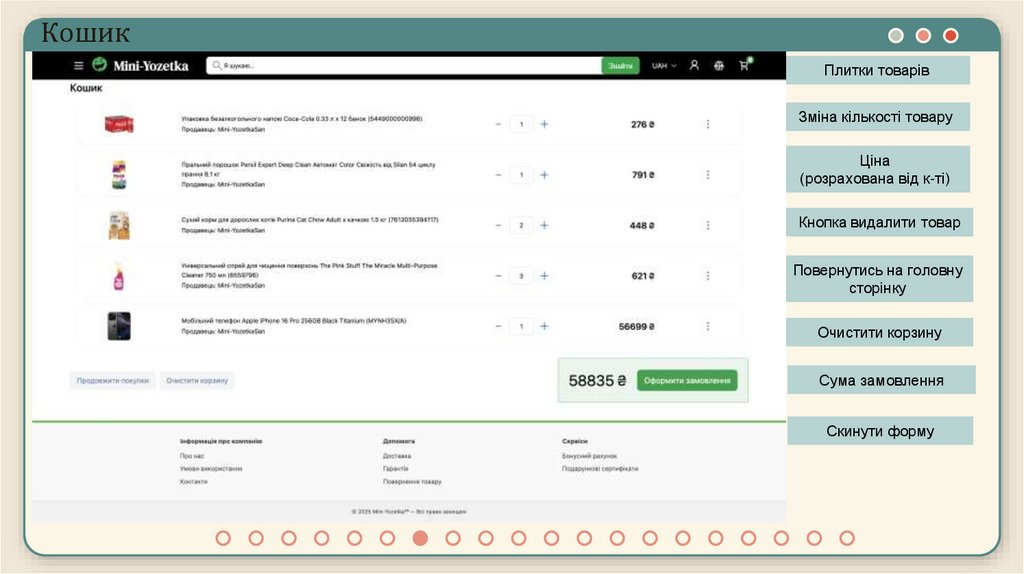Click 'Оформити замовлення' checkout button
This screenshot has height=574, width=1024.
point(687,381)
